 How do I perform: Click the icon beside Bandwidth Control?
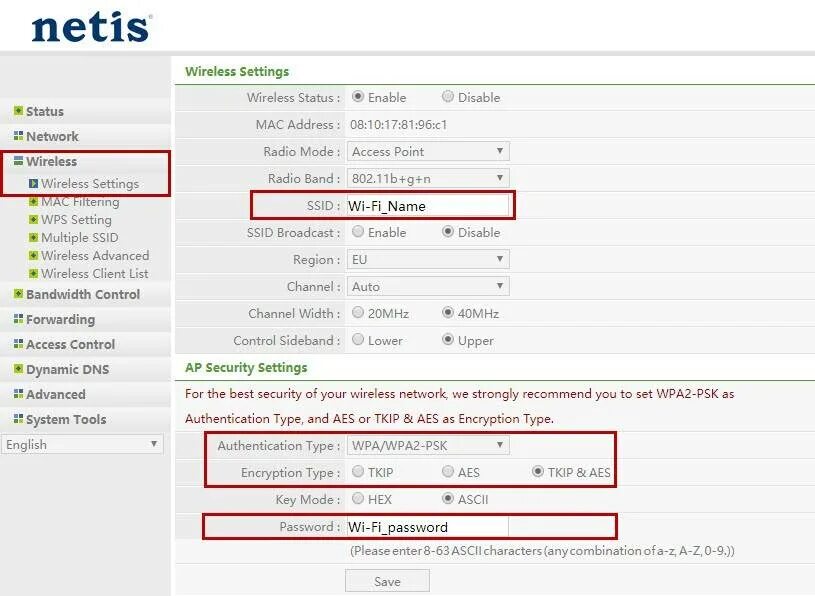coord(18,294)
